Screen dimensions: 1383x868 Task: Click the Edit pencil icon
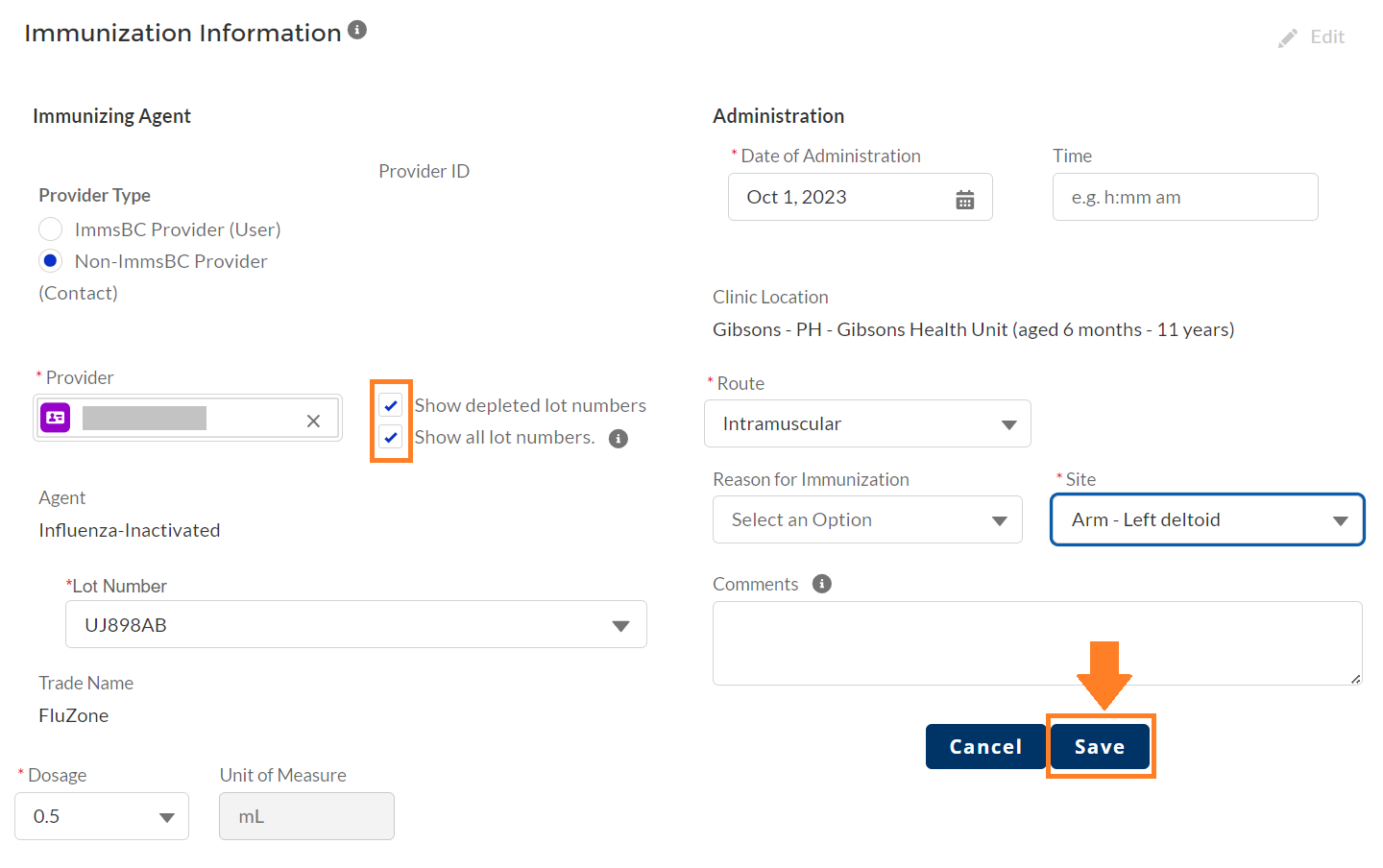point(1288,38)
